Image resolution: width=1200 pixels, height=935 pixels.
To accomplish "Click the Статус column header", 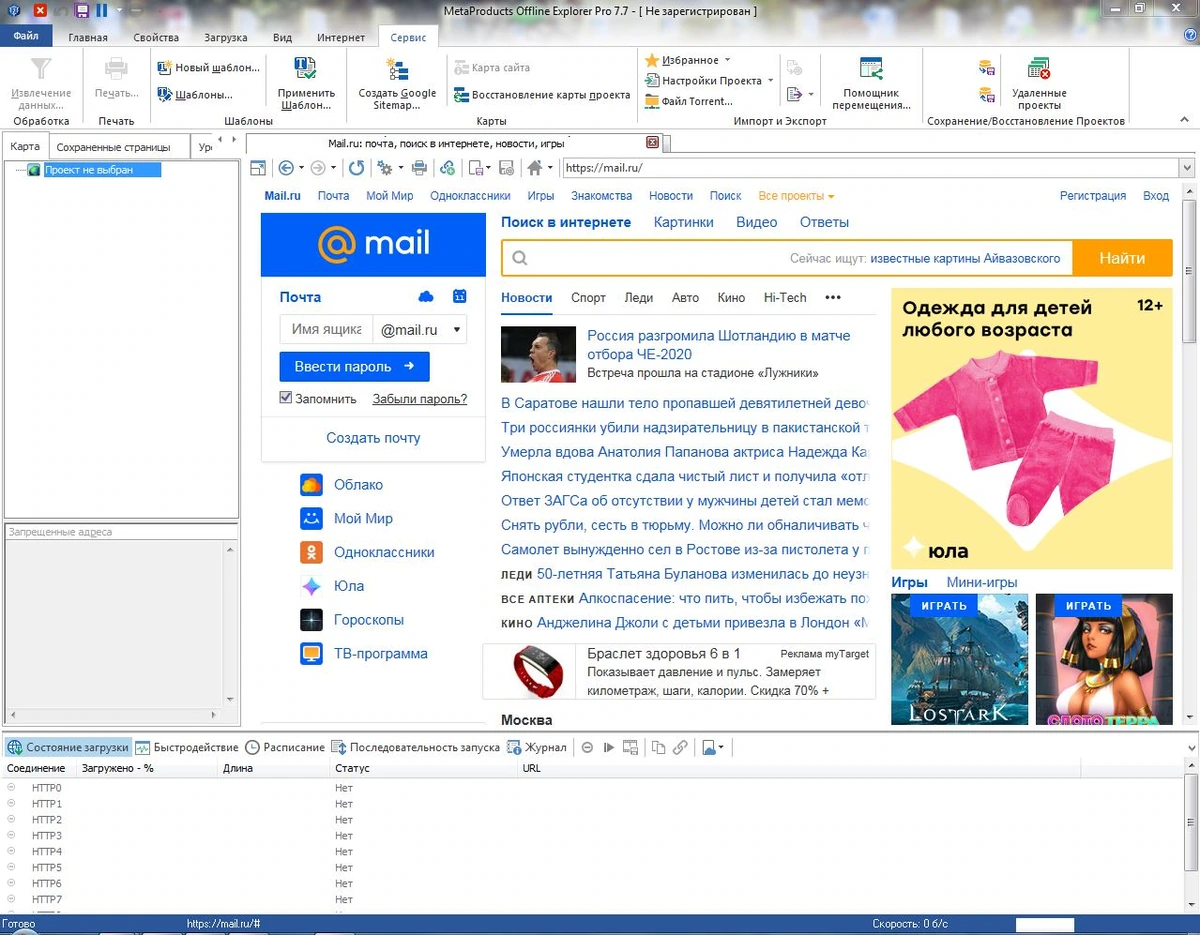I will click(424, 768).
